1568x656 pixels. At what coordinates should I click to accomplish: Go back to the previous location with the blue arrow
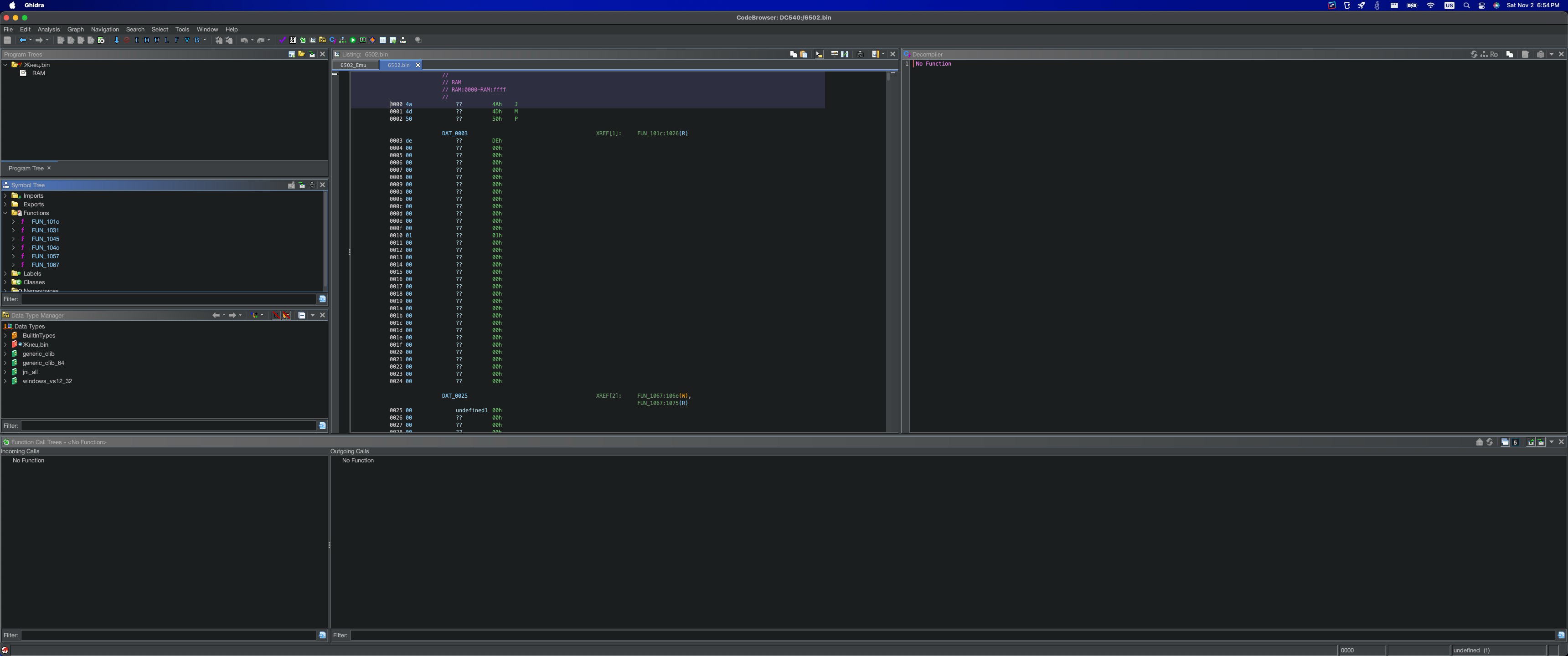tap(22, 40)
